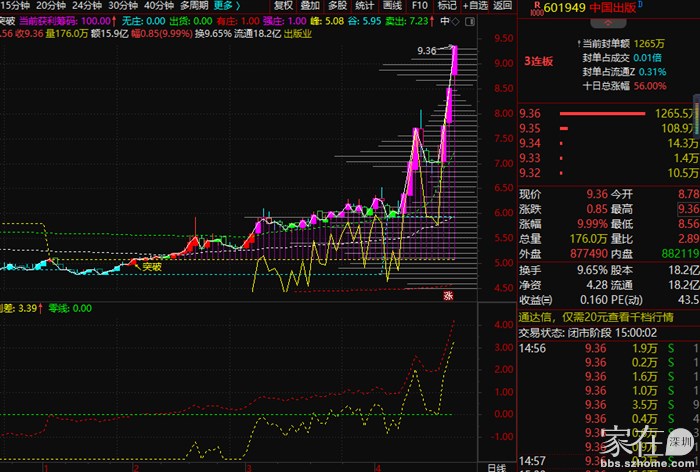Switch to 15分钟 period tab
The width and height of the screenshot is (700, 472).
[14, 5]
